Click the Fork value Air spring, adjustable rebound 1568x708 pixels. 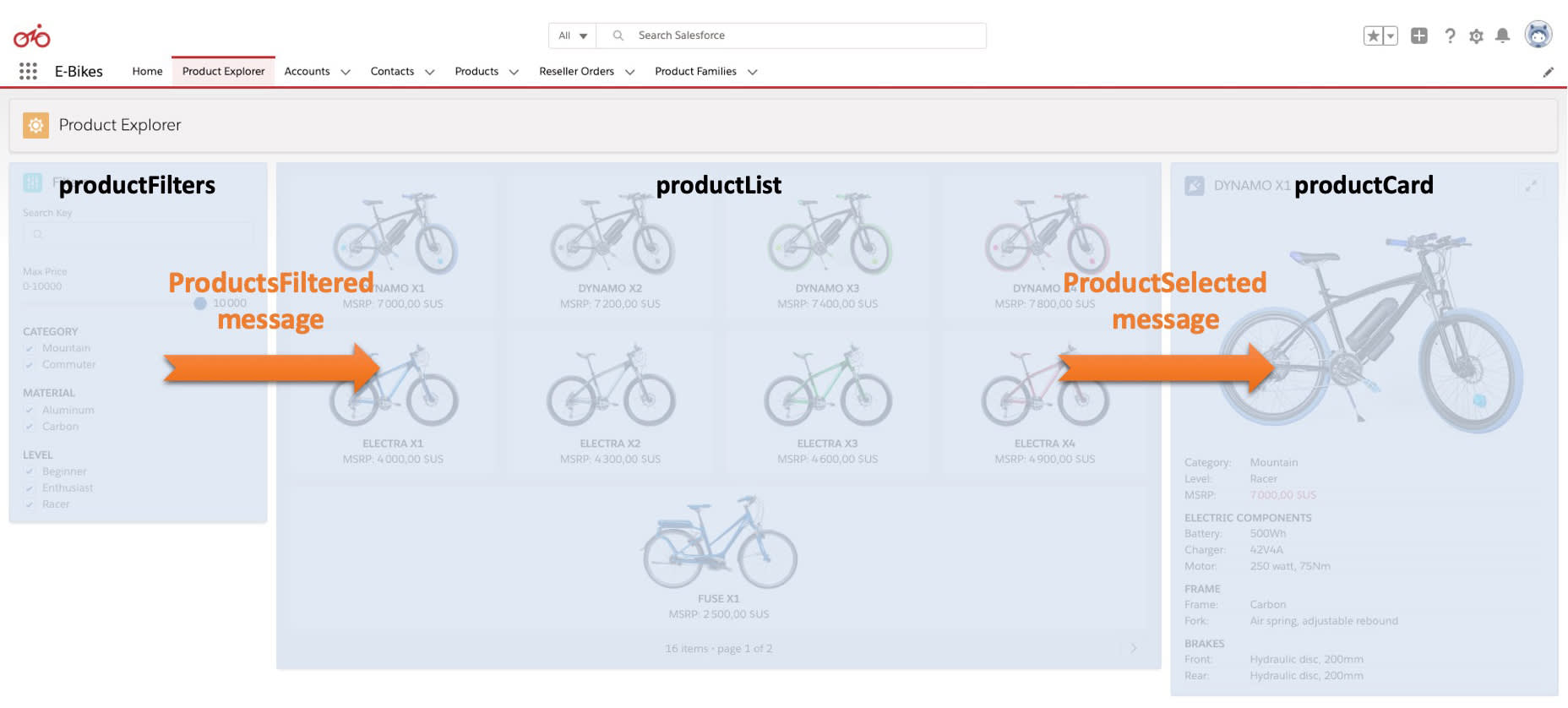click(1324, 621)
